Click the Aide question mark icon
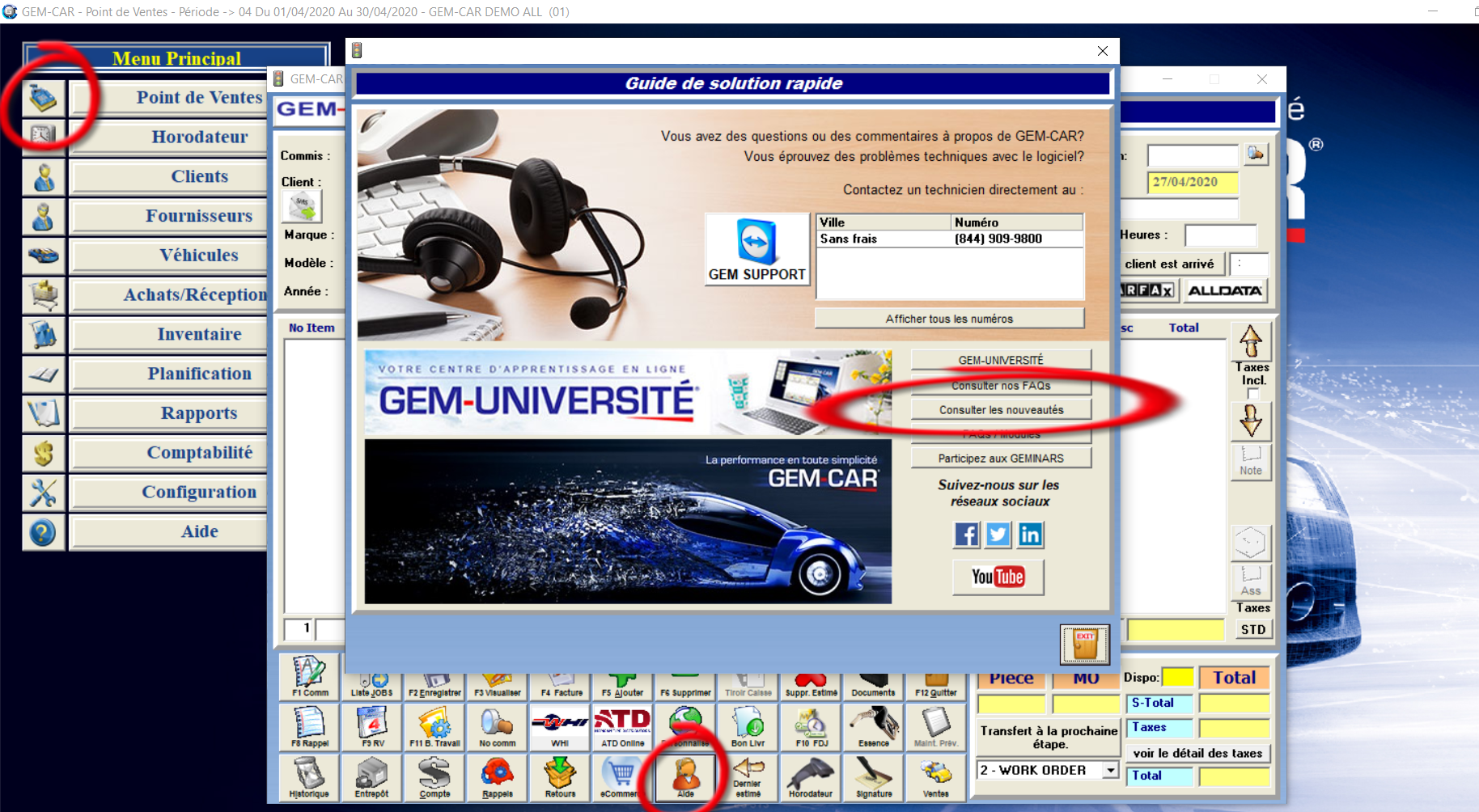 coord(44,532)
